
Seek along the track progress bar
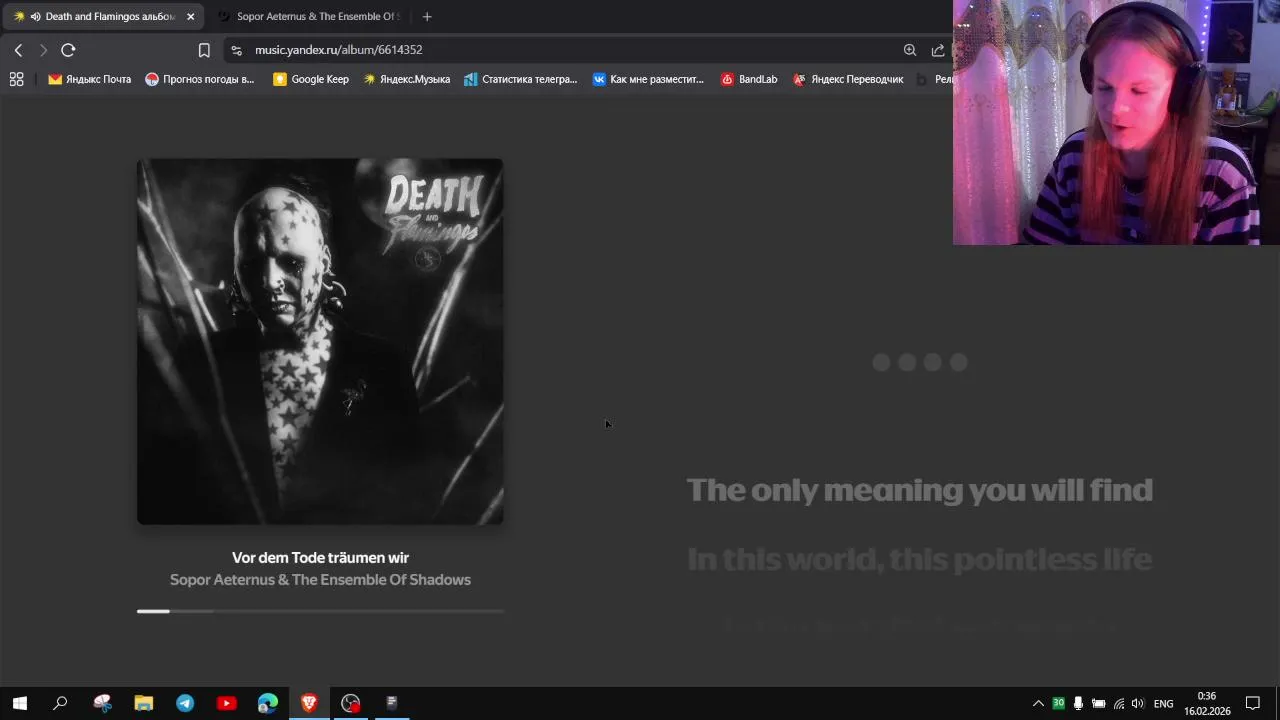point(320,611)
